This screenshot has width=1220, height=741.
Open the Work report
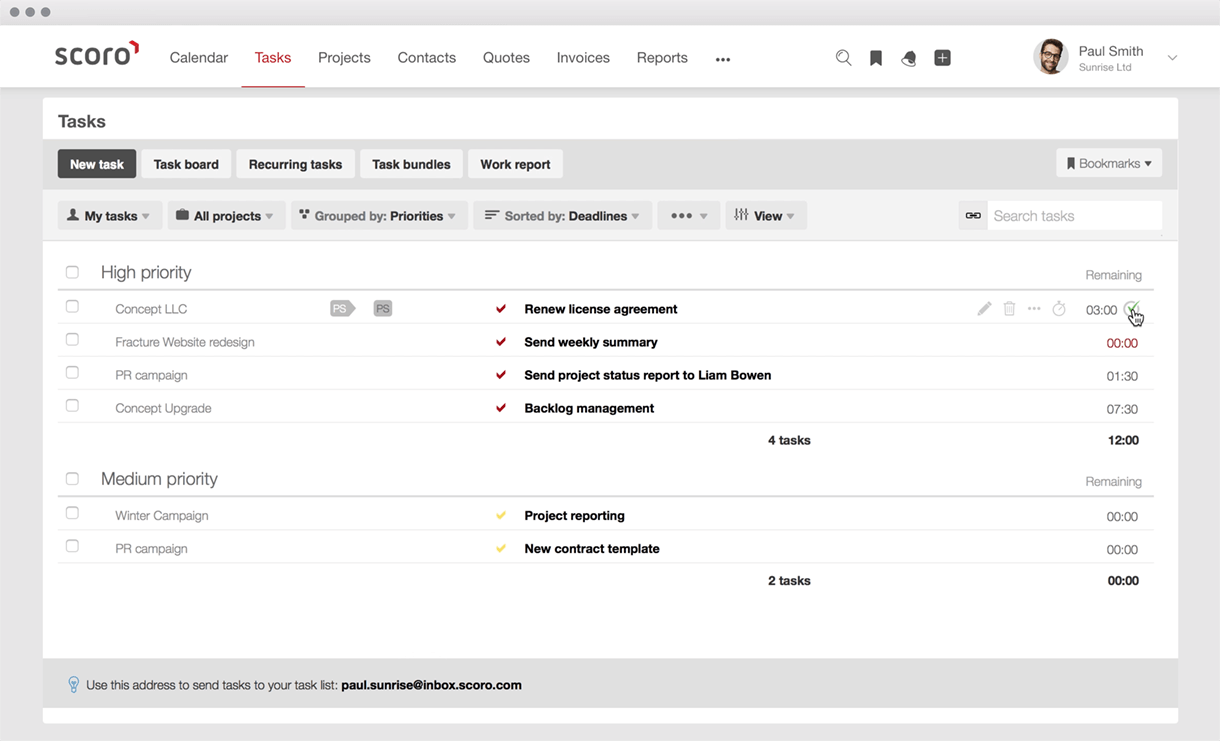515,164
